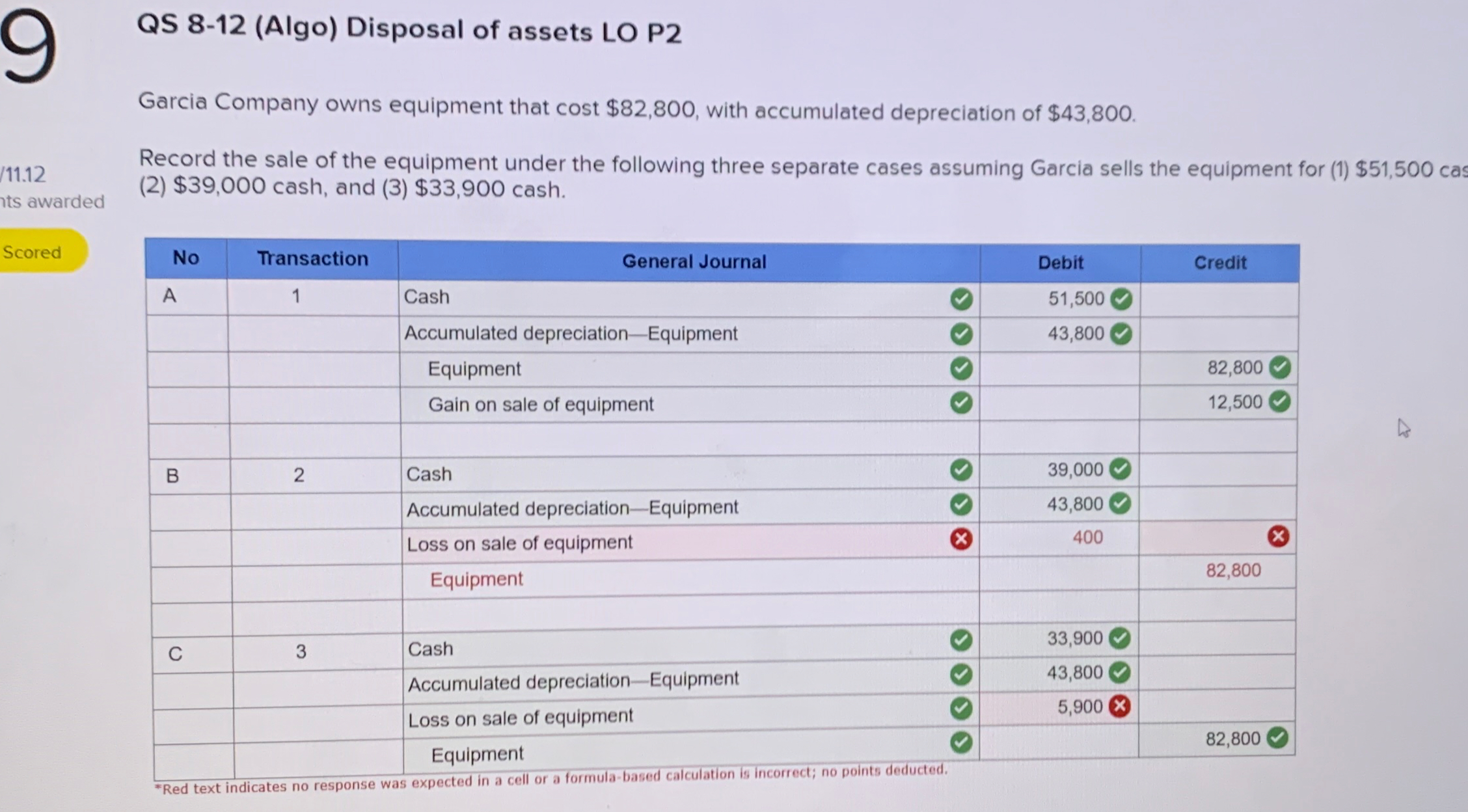Click green check beside 12,500 credit
Viewport: 1468px width, 812px height.
tap(1279, 401)
